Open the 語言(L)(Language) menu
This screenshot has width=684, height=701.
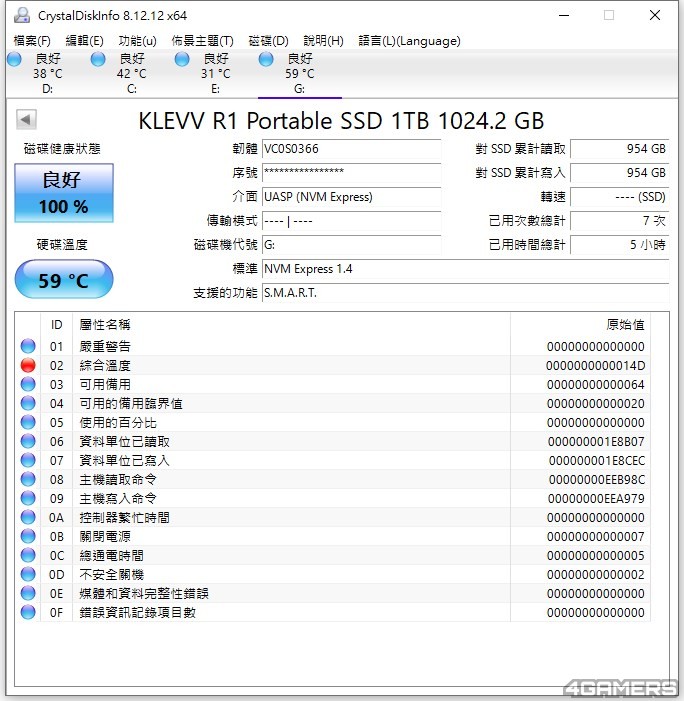tap(409, 41)
